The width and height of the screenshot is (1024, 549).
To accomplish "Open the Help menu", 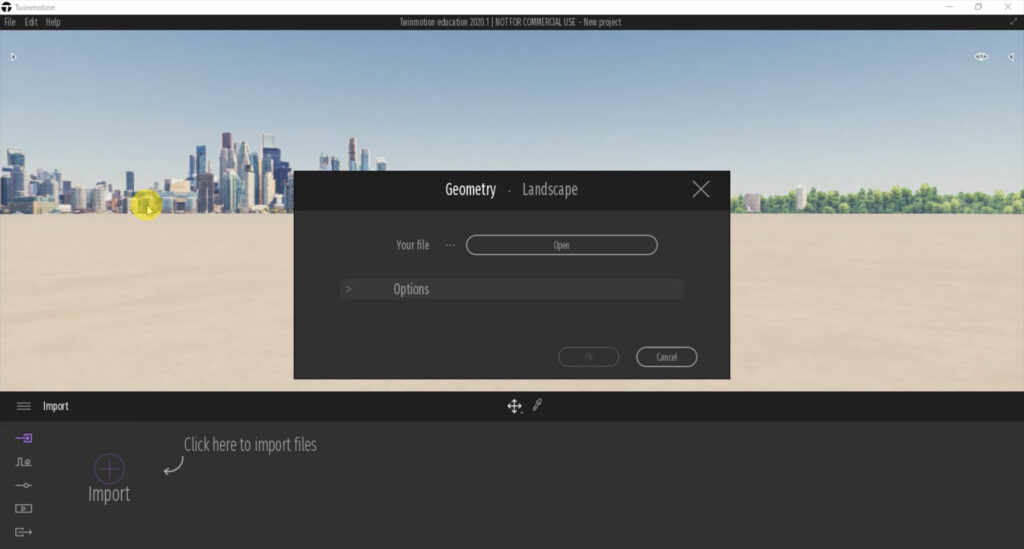I will pyautogui.click(x=53, y=22).
